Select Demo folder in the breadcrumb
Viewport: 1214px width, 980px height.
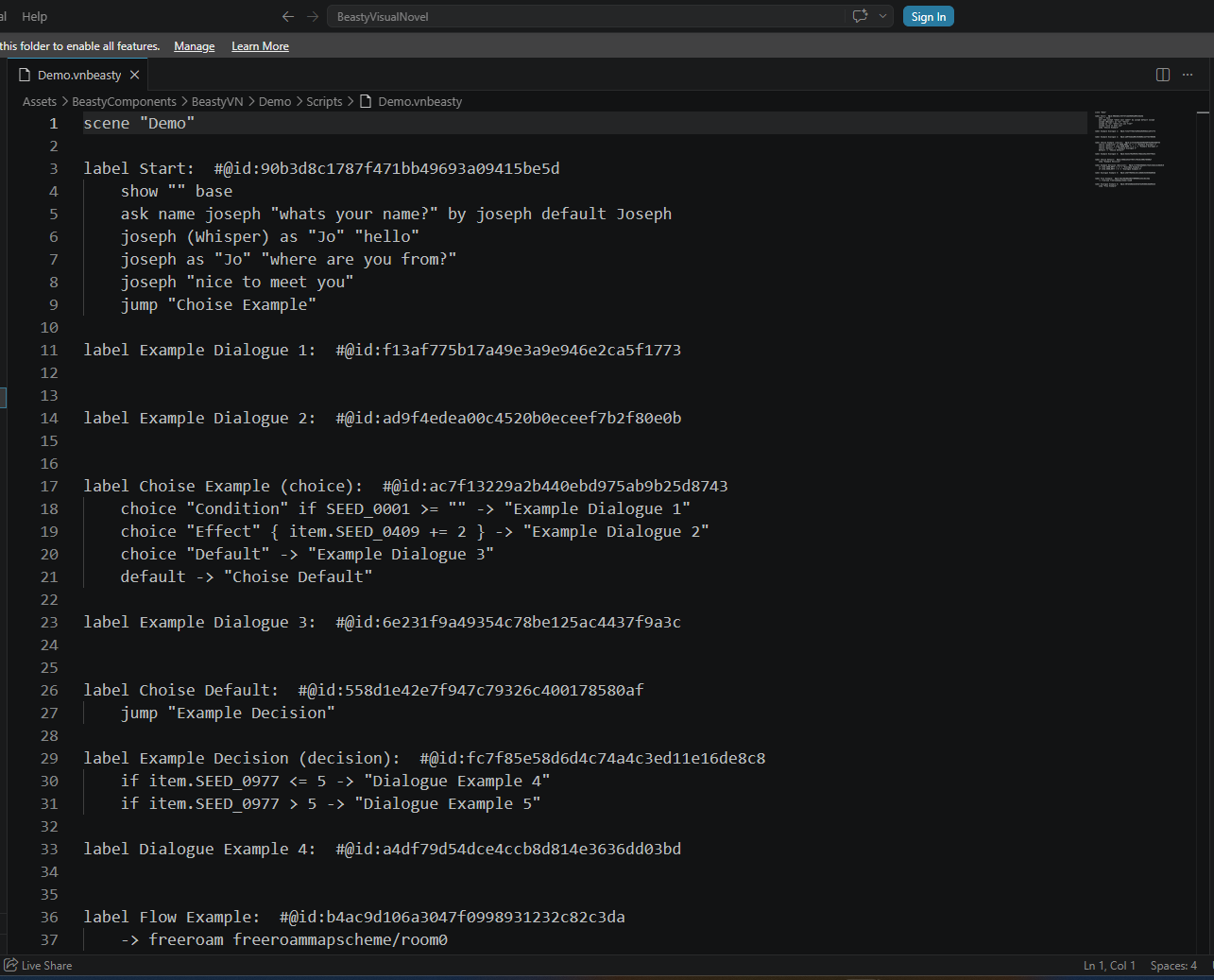click(x=275, y=101)
